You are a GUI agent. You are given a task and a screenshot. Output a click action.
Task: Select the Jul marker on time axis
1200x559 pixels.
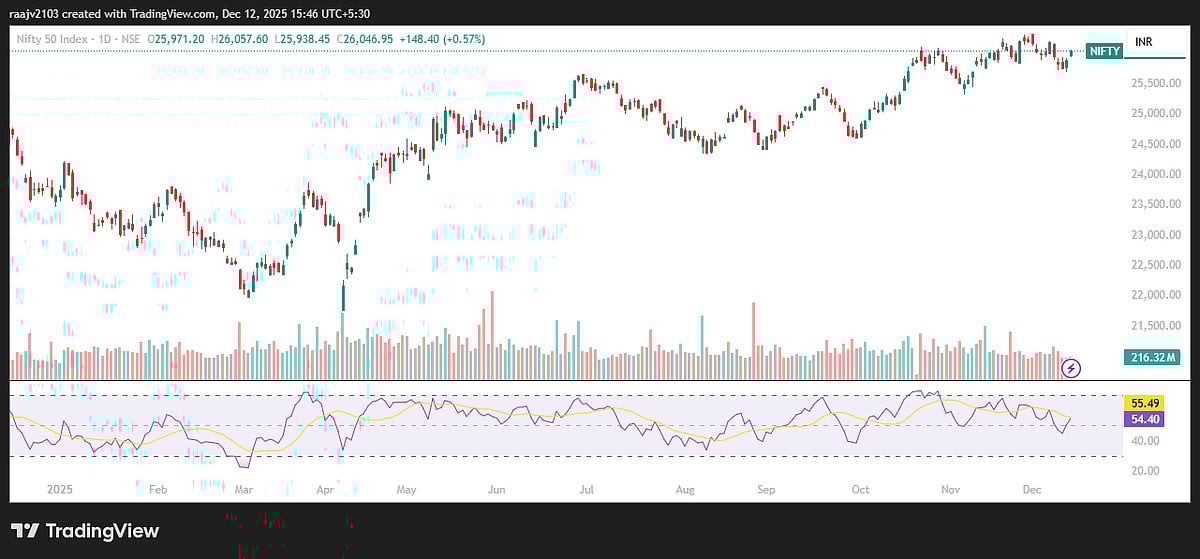(586, 491)
